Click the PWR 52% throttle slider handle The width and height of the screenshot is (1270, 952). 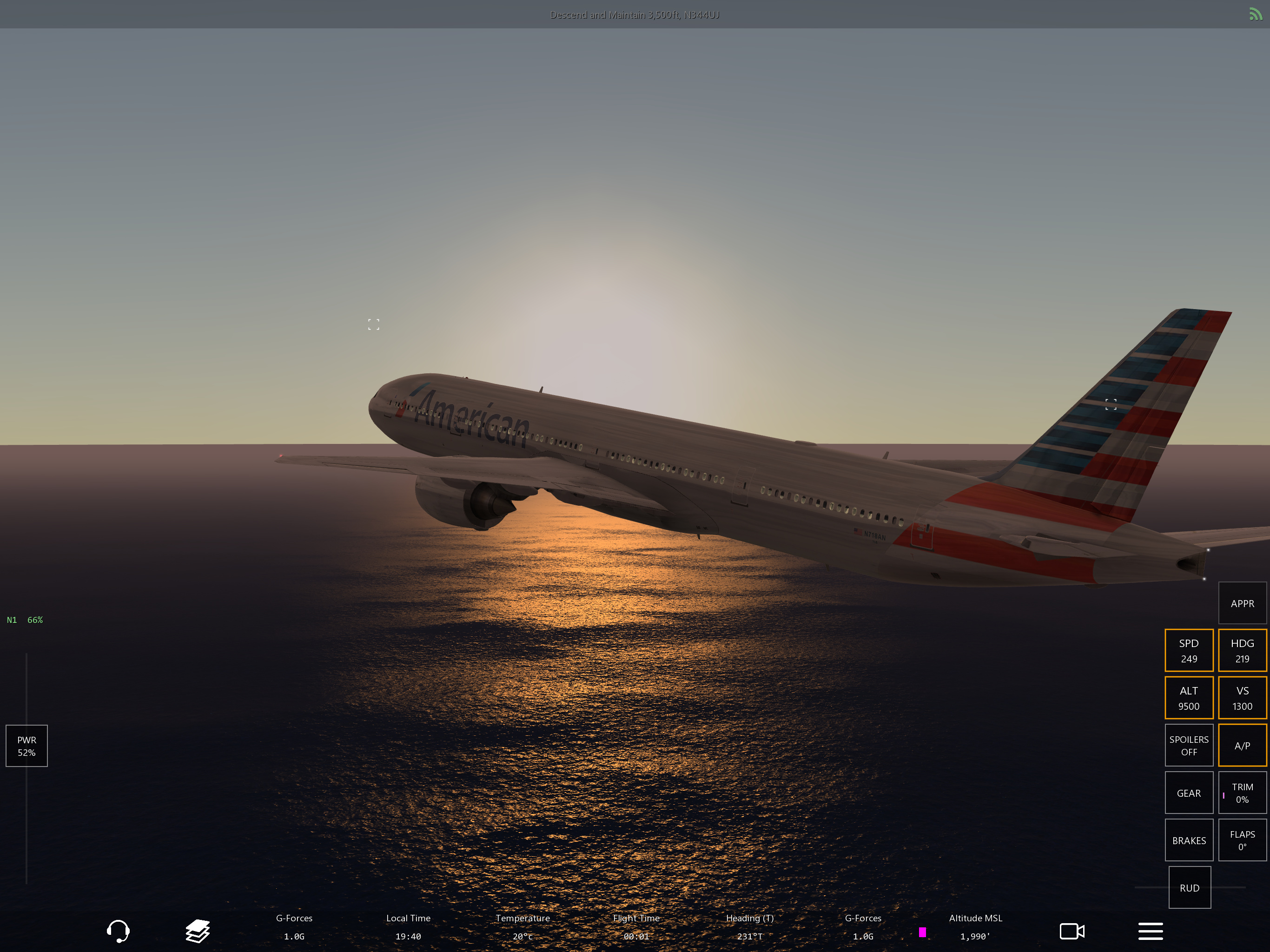[26, 745]
